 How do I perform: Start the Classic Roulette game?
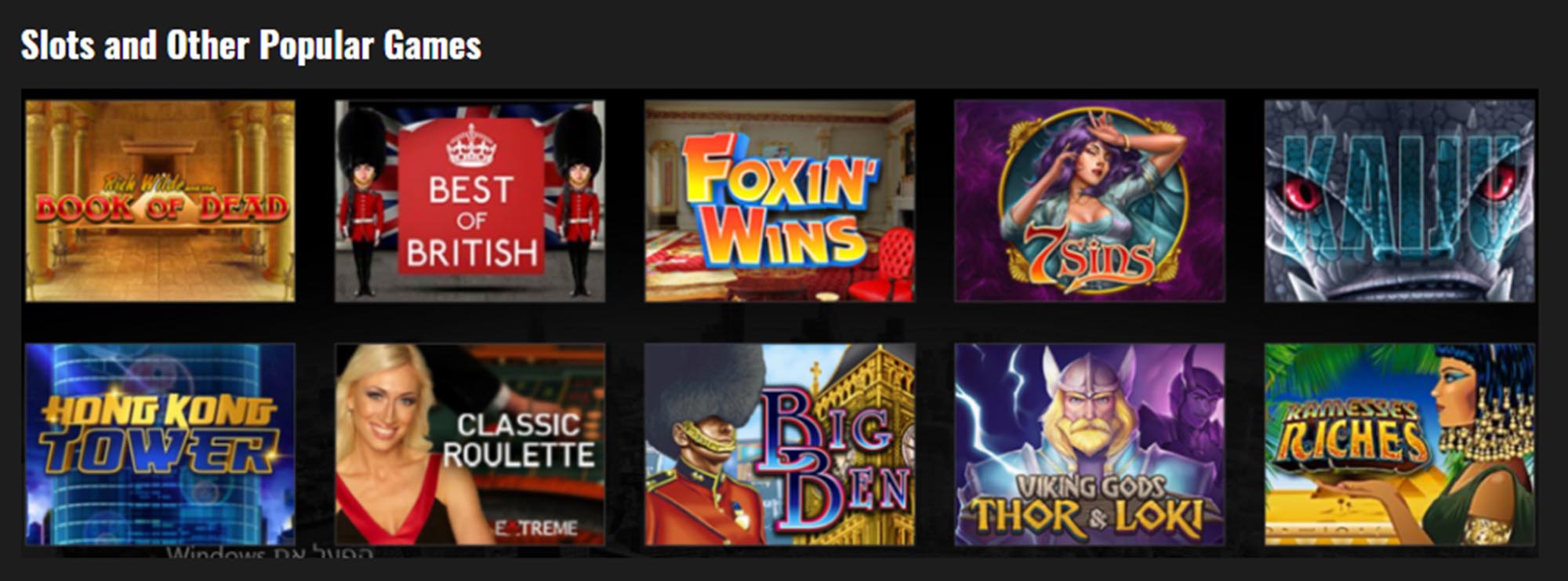[x=470, y=445]
